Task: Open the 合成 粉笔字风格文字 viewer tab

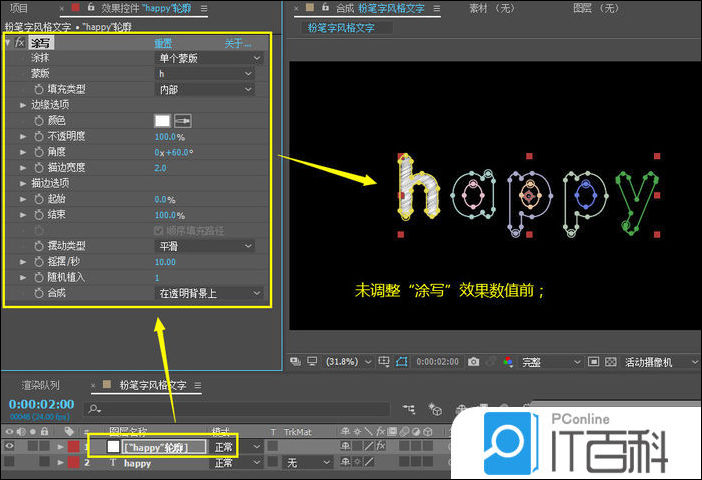Action: coord(380,8)
